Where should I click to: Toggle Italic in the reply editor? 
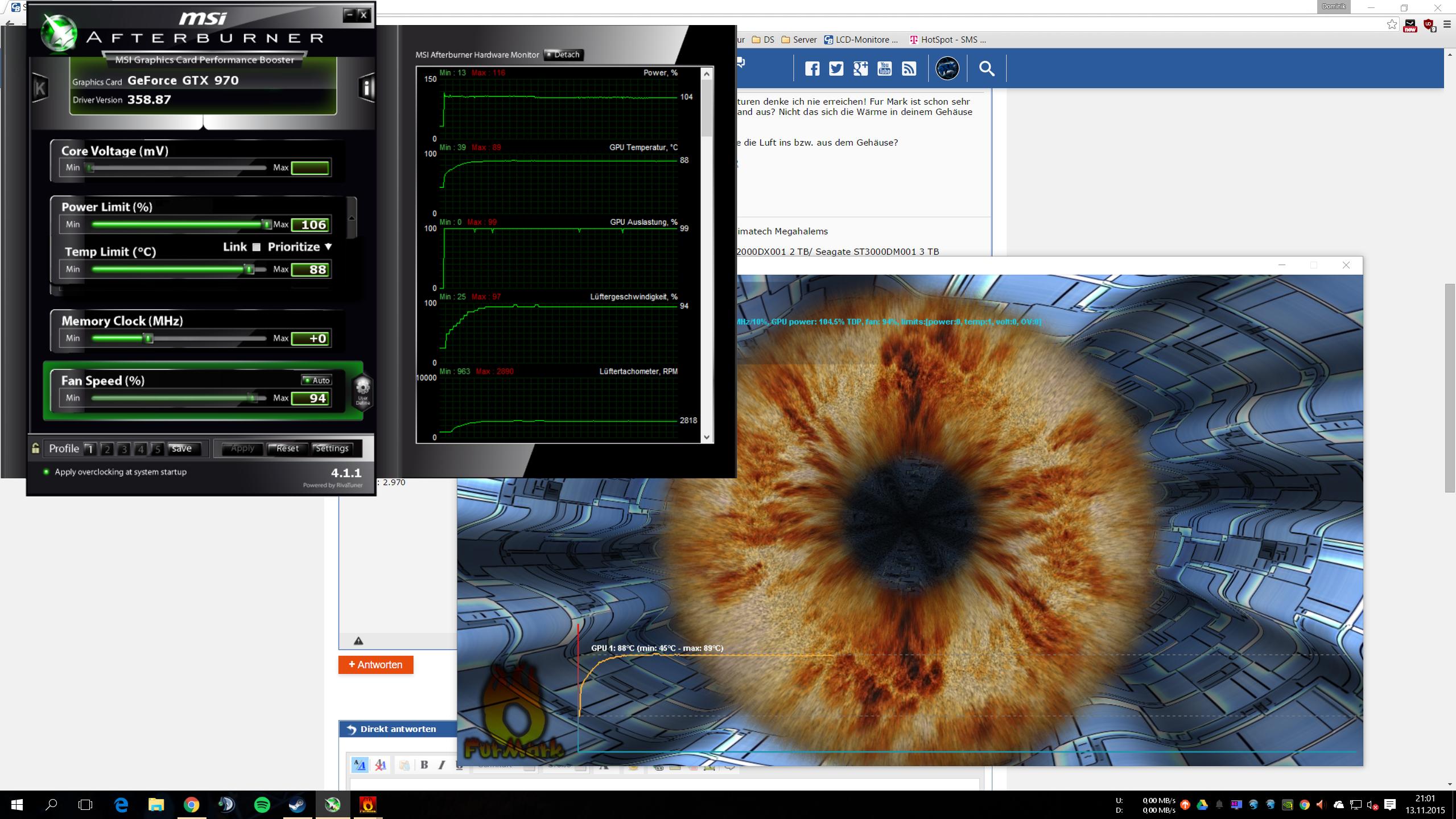pyautogui.click(x=442, y=765)
